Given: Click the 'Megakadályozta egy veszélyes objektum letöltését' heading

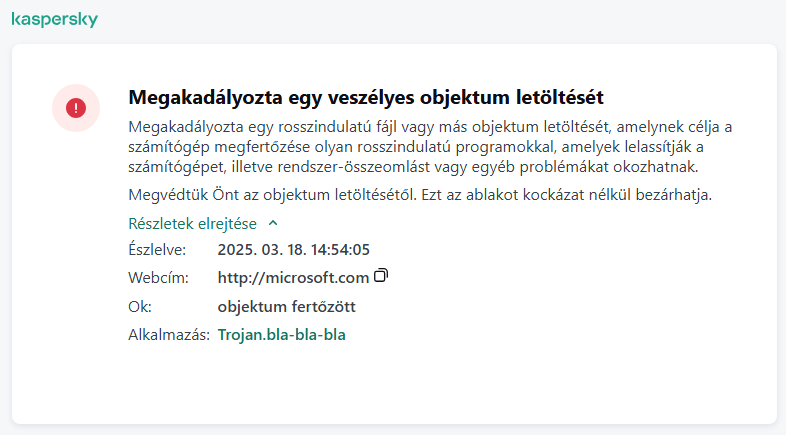Looking at the screenshot, I should pyautogui.click(x=368, y=98).
